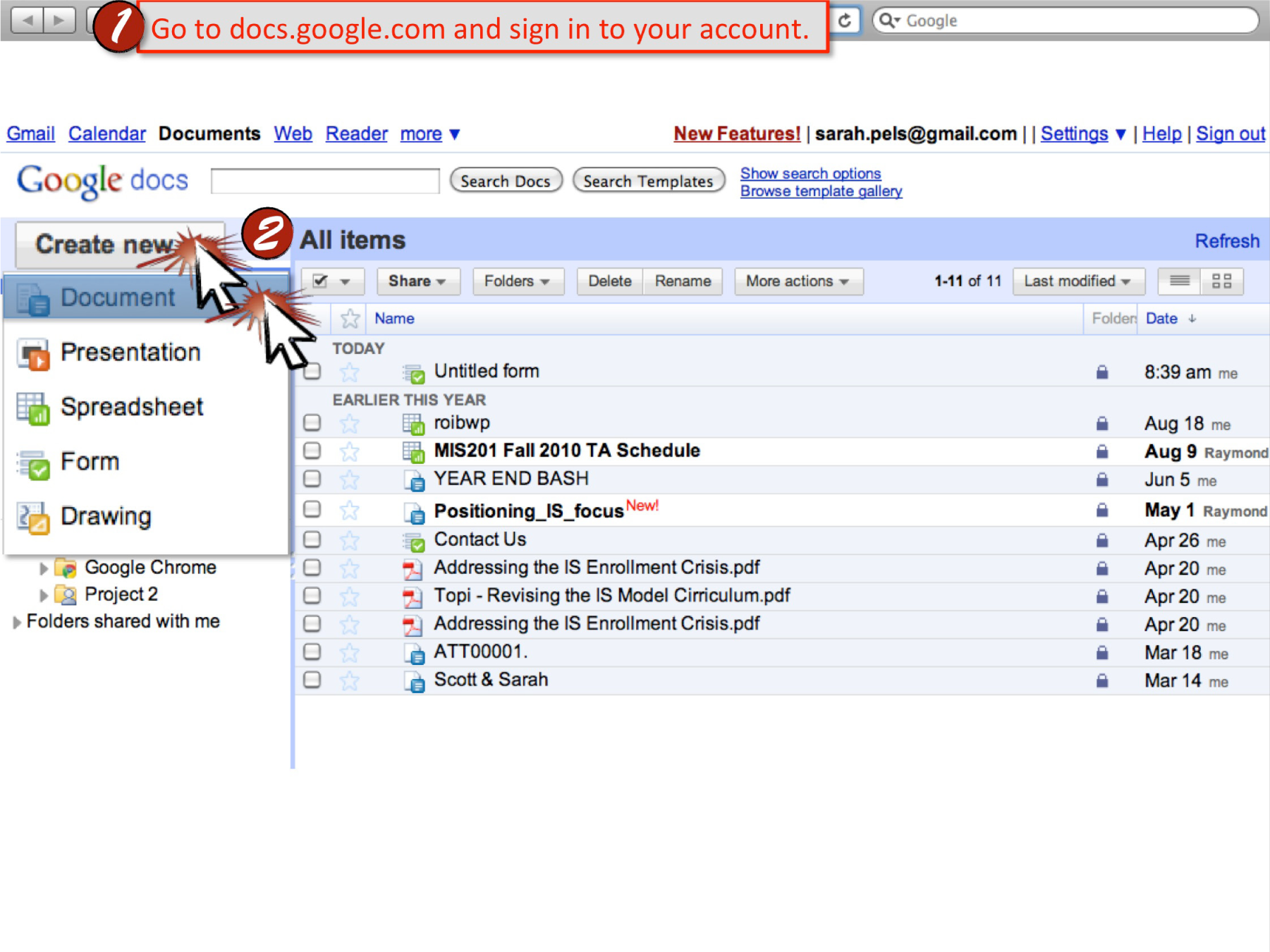Click the search magnifier in browser search box
The image size is (1270, 952).
point(889,20)
